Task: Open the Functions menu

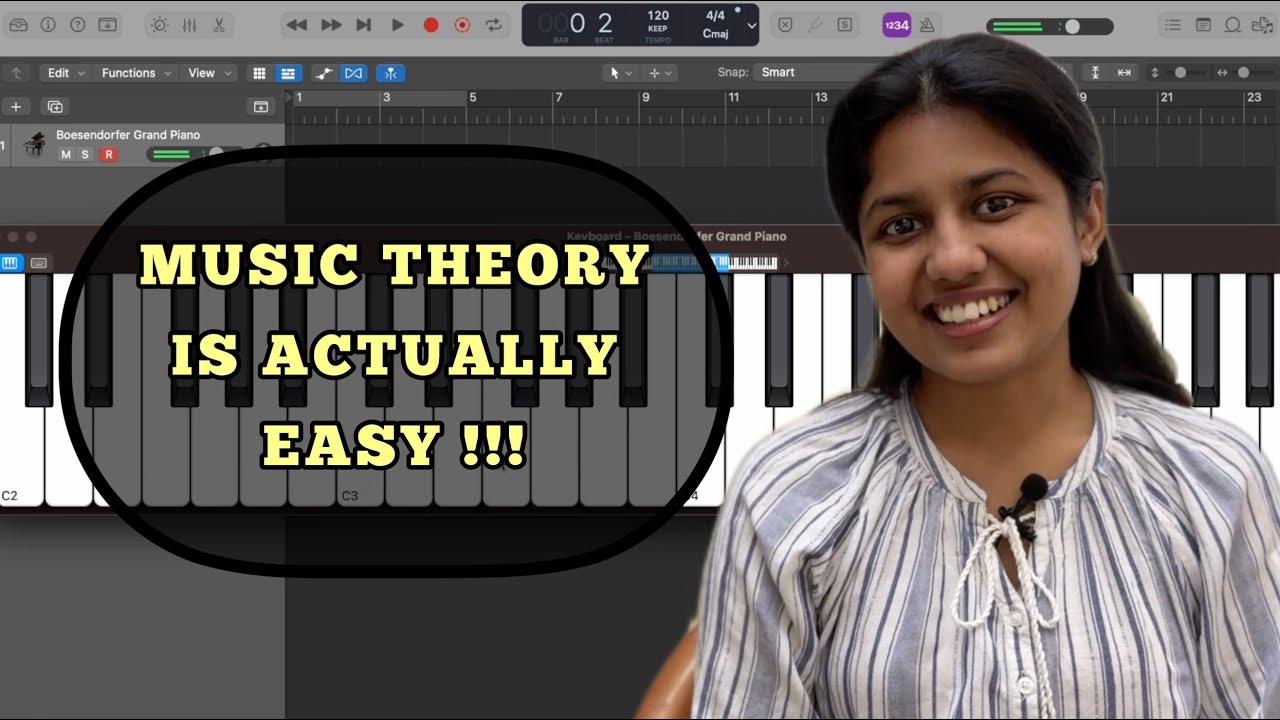Action: [135, 73]
